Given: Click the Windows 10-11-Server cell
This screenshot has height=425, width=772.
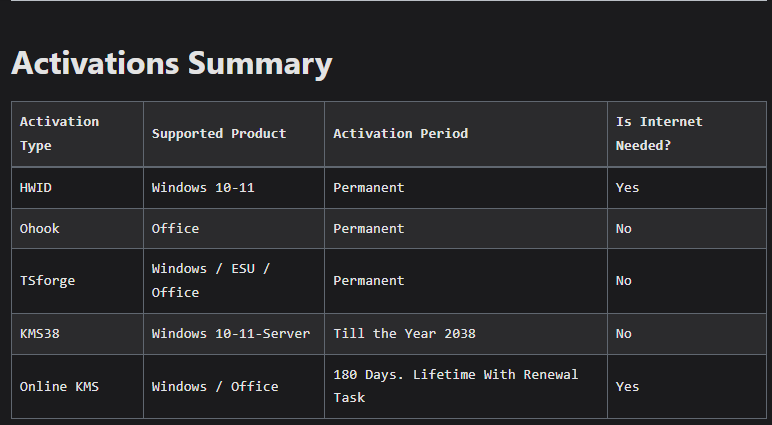Looking at the screenshot, I should 230,333.
